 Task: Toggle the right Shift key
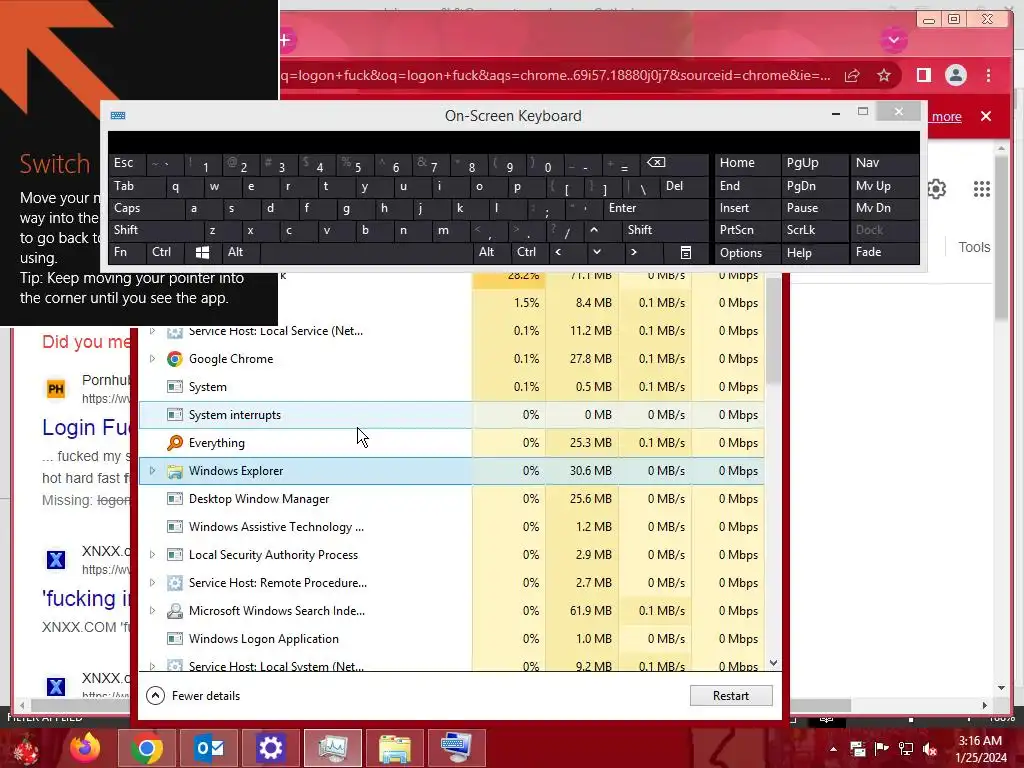tap(640, 230)
